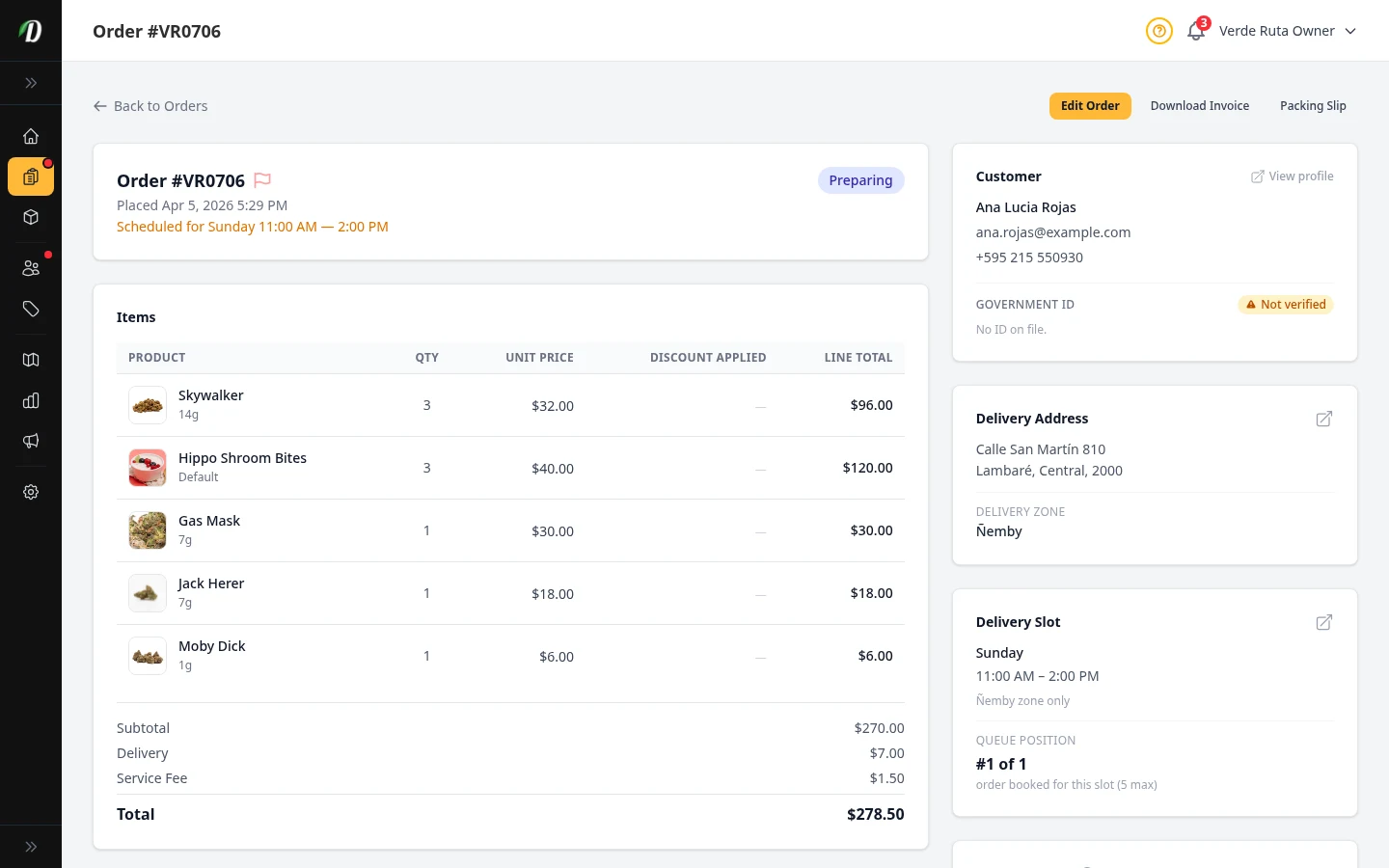Open notifications bell showing 3 alerts

1195,31
